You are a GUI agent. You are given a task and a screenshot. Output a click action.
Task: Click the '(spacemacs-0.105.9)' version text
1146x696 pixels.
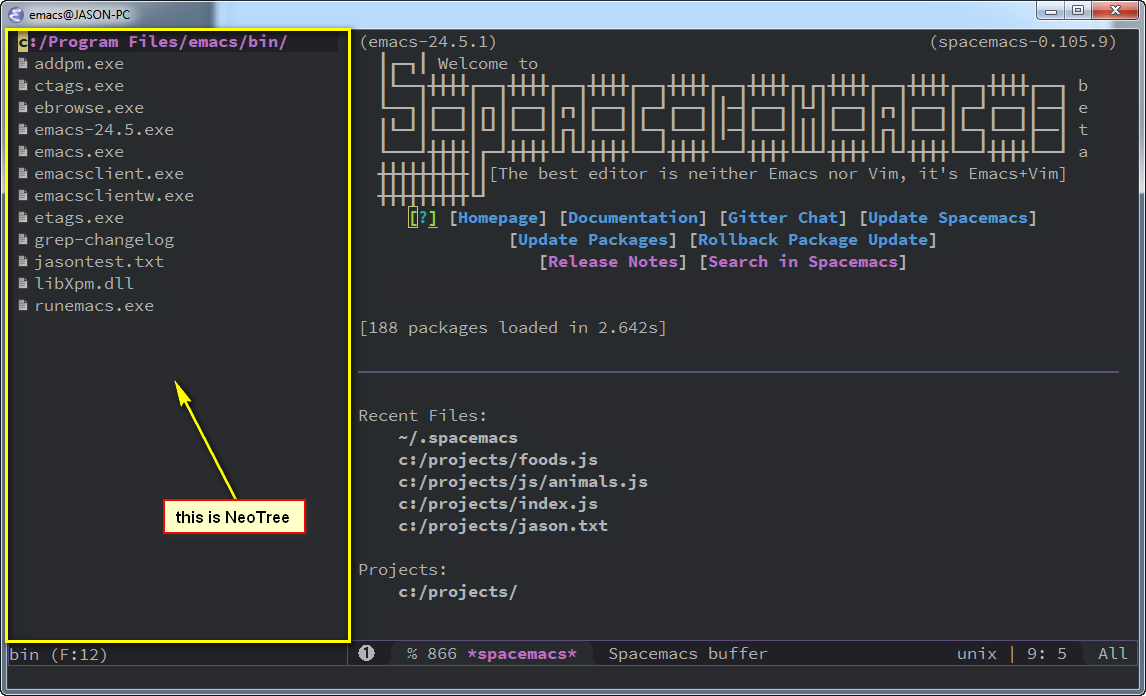coord(1023,42)
